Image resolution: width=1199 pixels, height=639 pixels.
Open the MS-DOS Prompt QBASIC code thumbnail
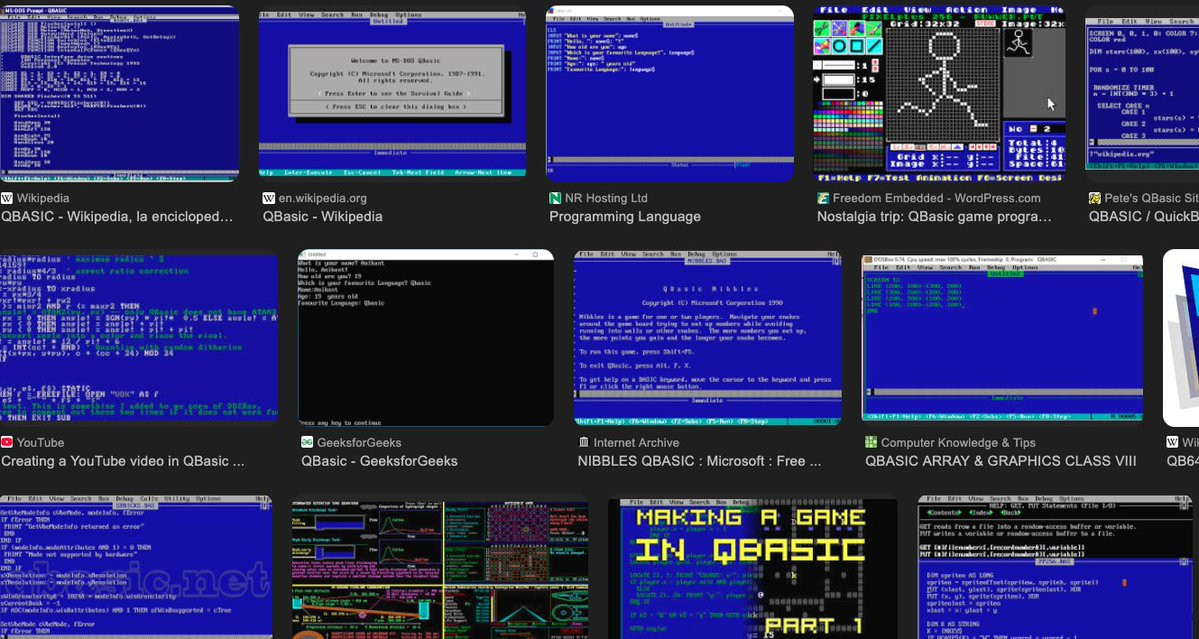tap(119, 93)
